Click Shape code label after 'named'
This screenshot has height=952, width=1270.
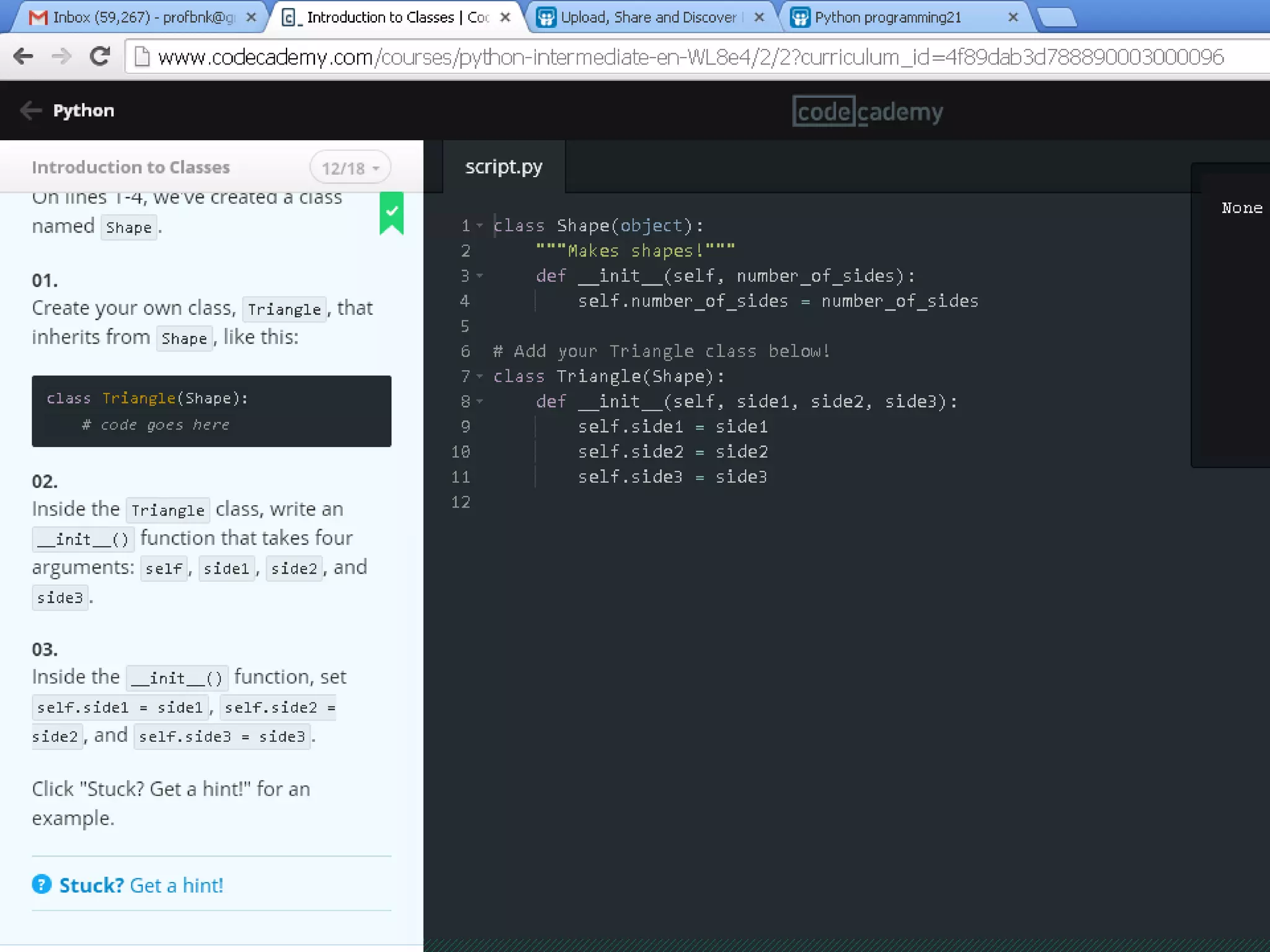128,227
